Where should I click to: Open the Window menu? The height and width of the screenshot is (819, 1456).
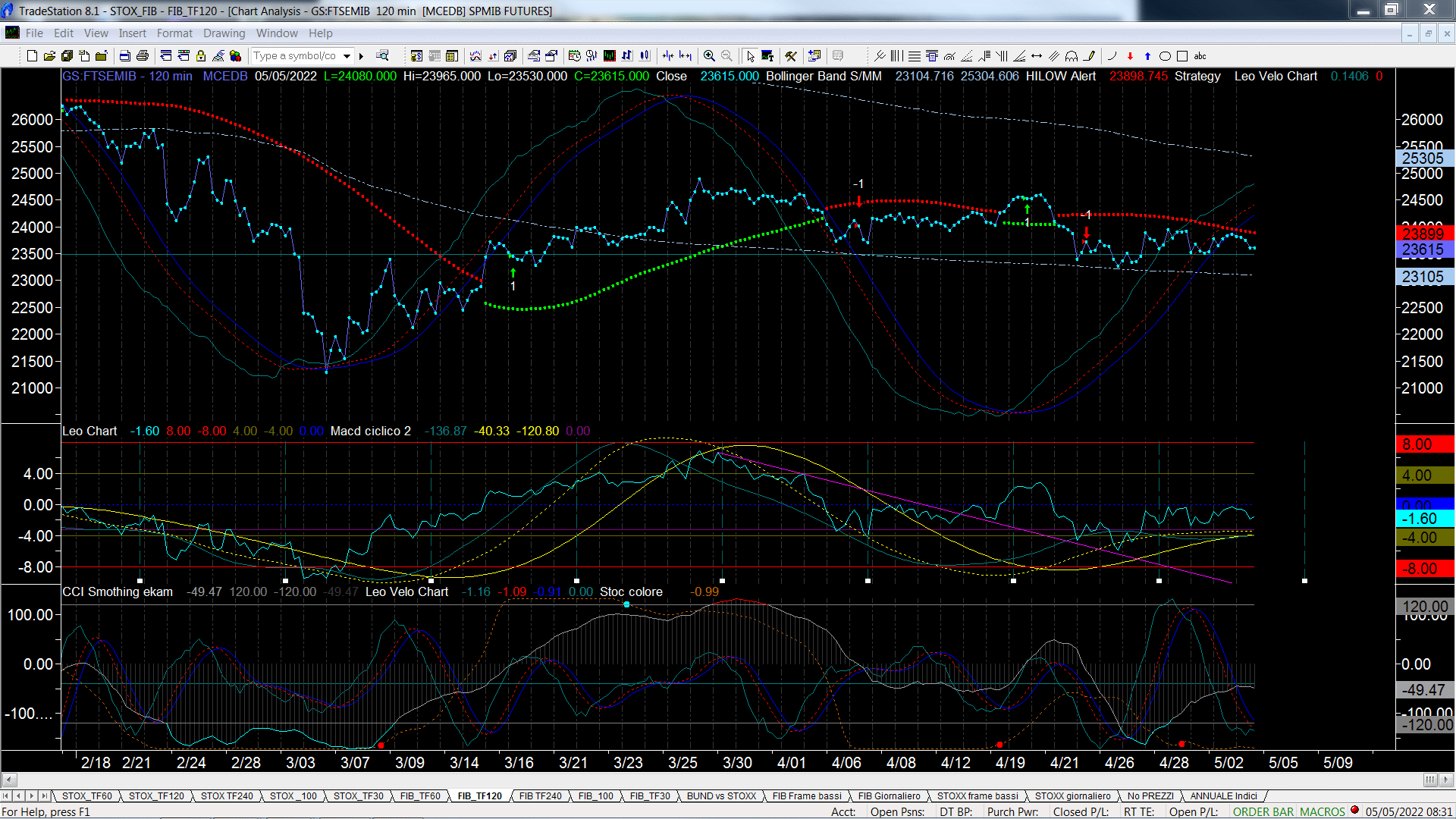click(277, 33)
